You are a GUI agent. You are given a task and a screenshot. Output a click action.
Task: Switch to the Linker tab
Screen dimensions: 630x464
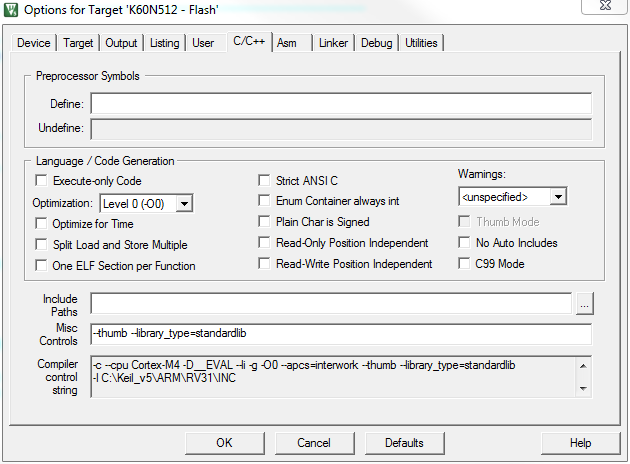pyautogui.click(x=333, y=43)
